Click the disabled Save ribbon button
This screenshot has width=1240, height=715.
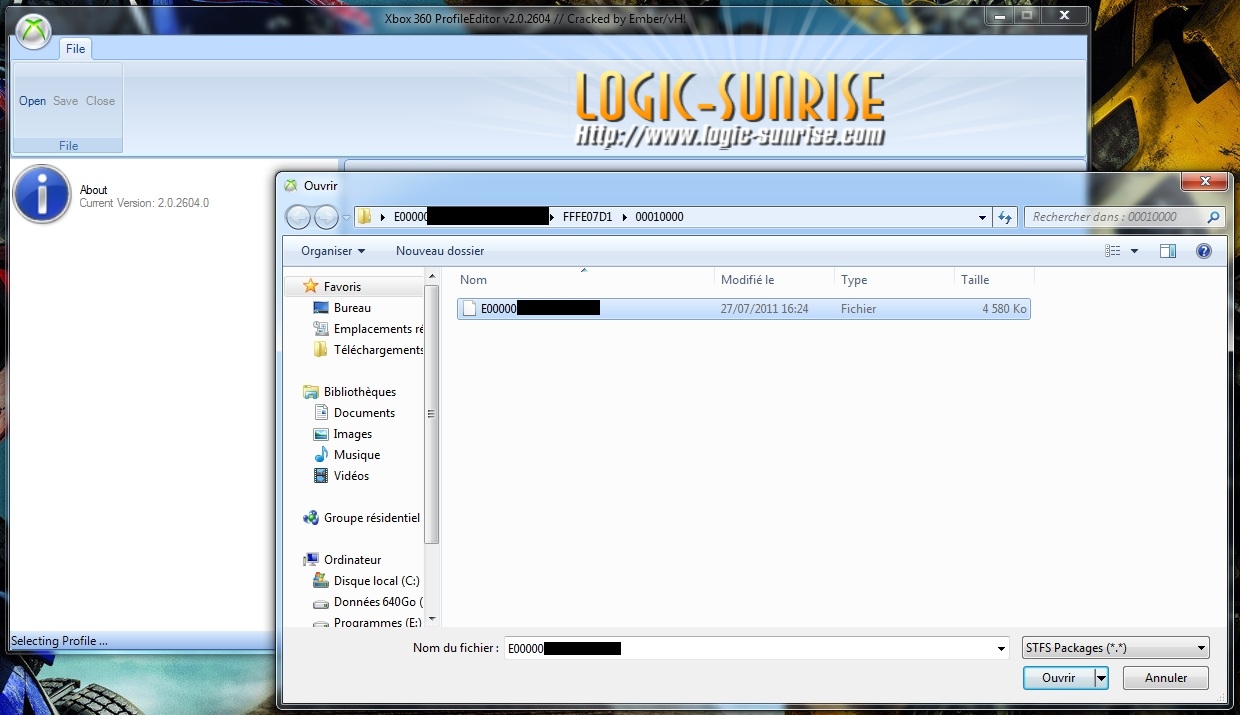pyautogui.click(x=66, y=101)
